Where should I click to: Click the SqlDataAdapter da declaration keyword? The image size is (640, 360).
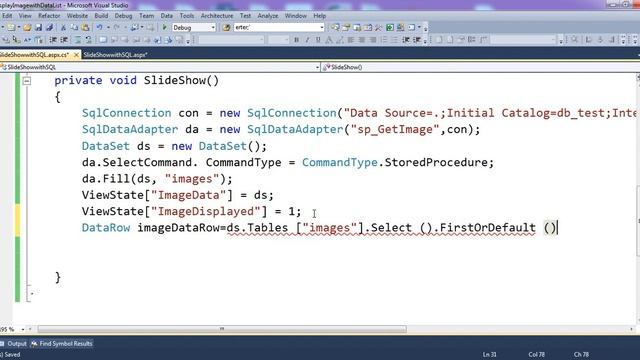[130, 129]
